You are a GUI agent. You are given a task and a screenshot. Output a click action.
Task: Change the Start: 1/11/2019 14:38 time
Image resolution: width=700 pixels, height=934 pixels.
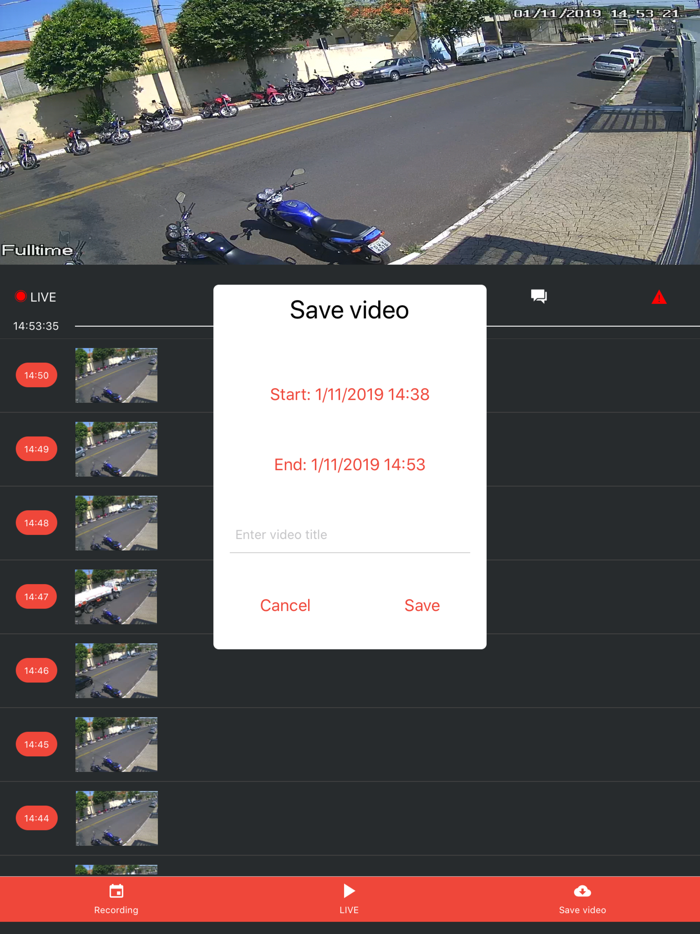pos(350,394)
